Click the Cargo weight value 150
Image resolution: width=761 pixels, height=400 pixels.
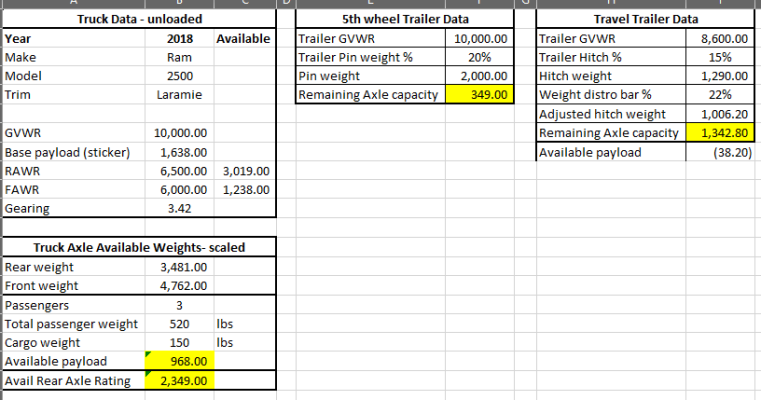point(180,343)
